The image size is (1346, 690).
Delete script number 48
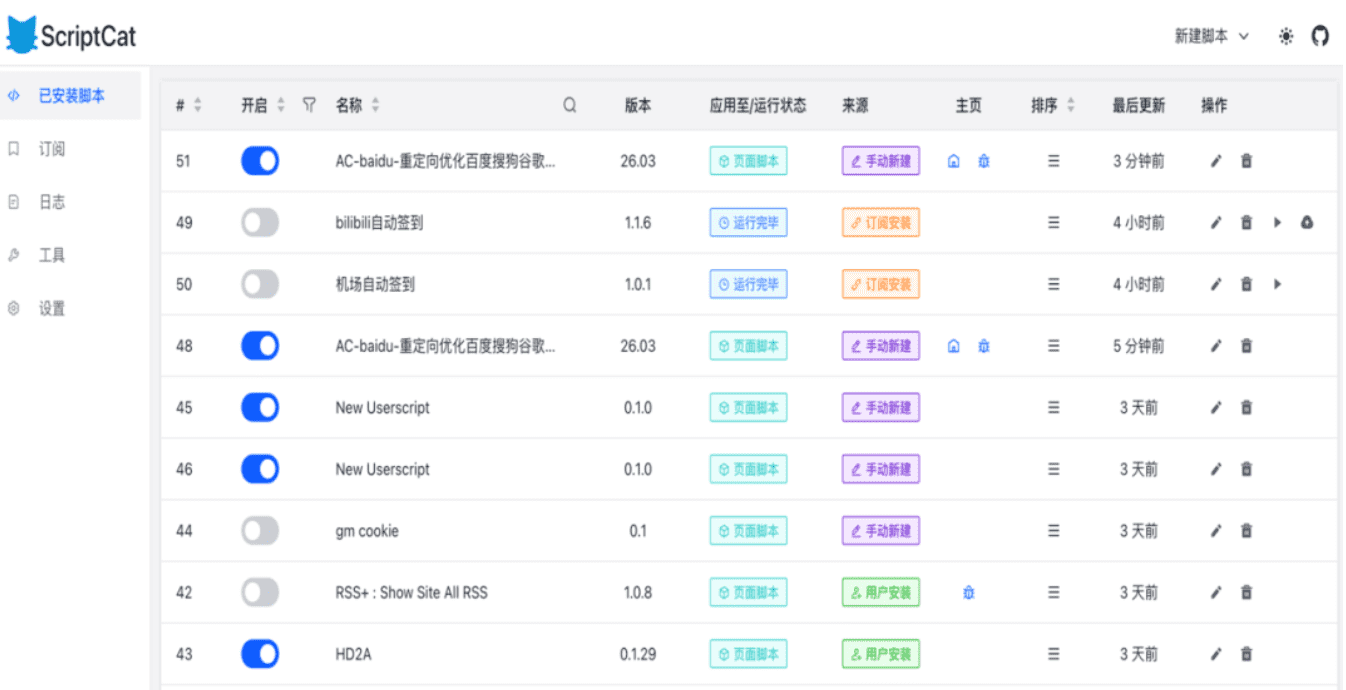1246,346
